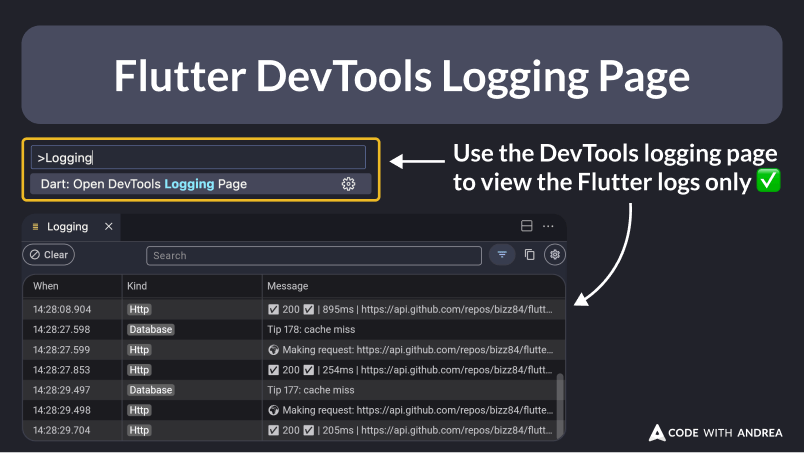
Task: Click the Http tag in the 14:28:29.704 row
Action: click(139, 430)
